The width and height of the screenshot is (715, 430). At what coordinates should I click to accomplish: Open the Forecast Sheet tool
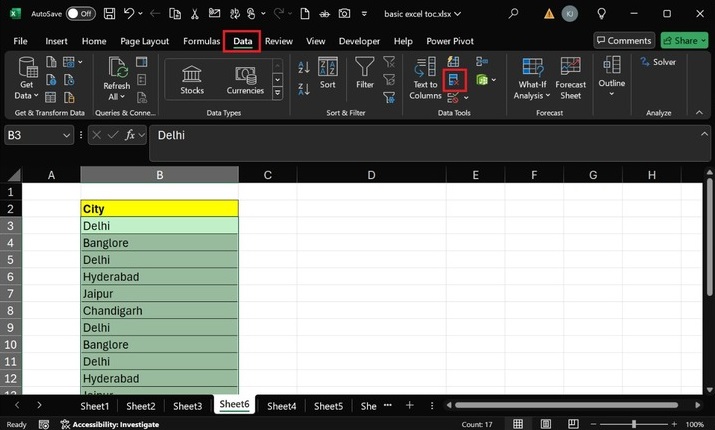(571, 78)
